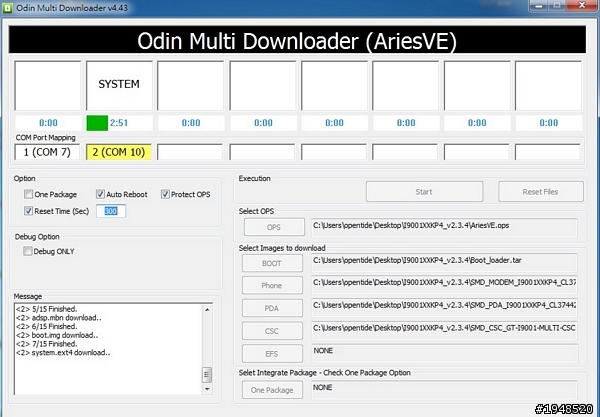Click the CSC image select button
Screen dimensions: 600x417
[272, 331]
